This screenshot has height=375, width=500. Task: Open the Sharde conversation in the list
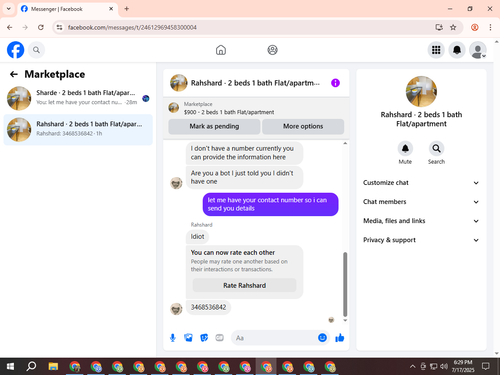click(x=78, y=98)
